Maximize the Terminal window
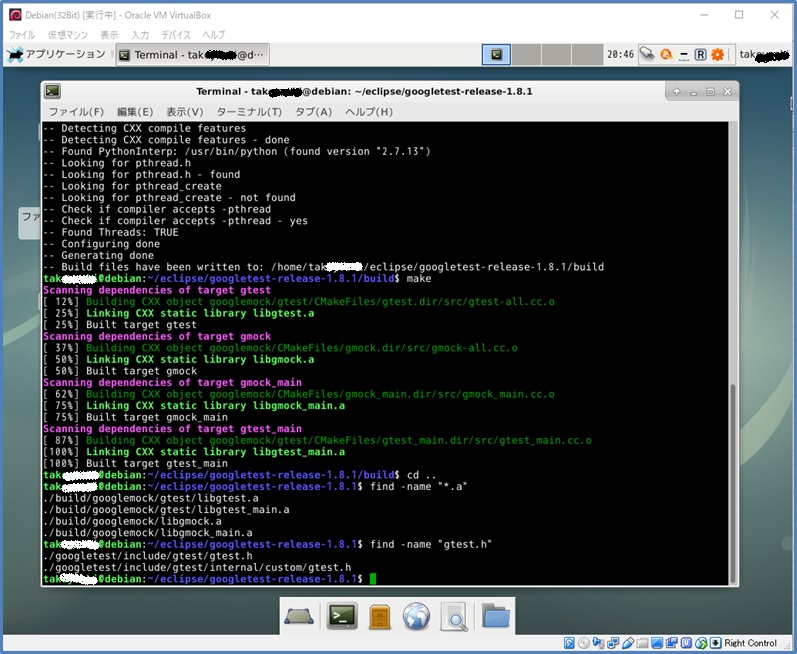Image resolution: width=797 pixels, height=654 pixels. (710, 91)
